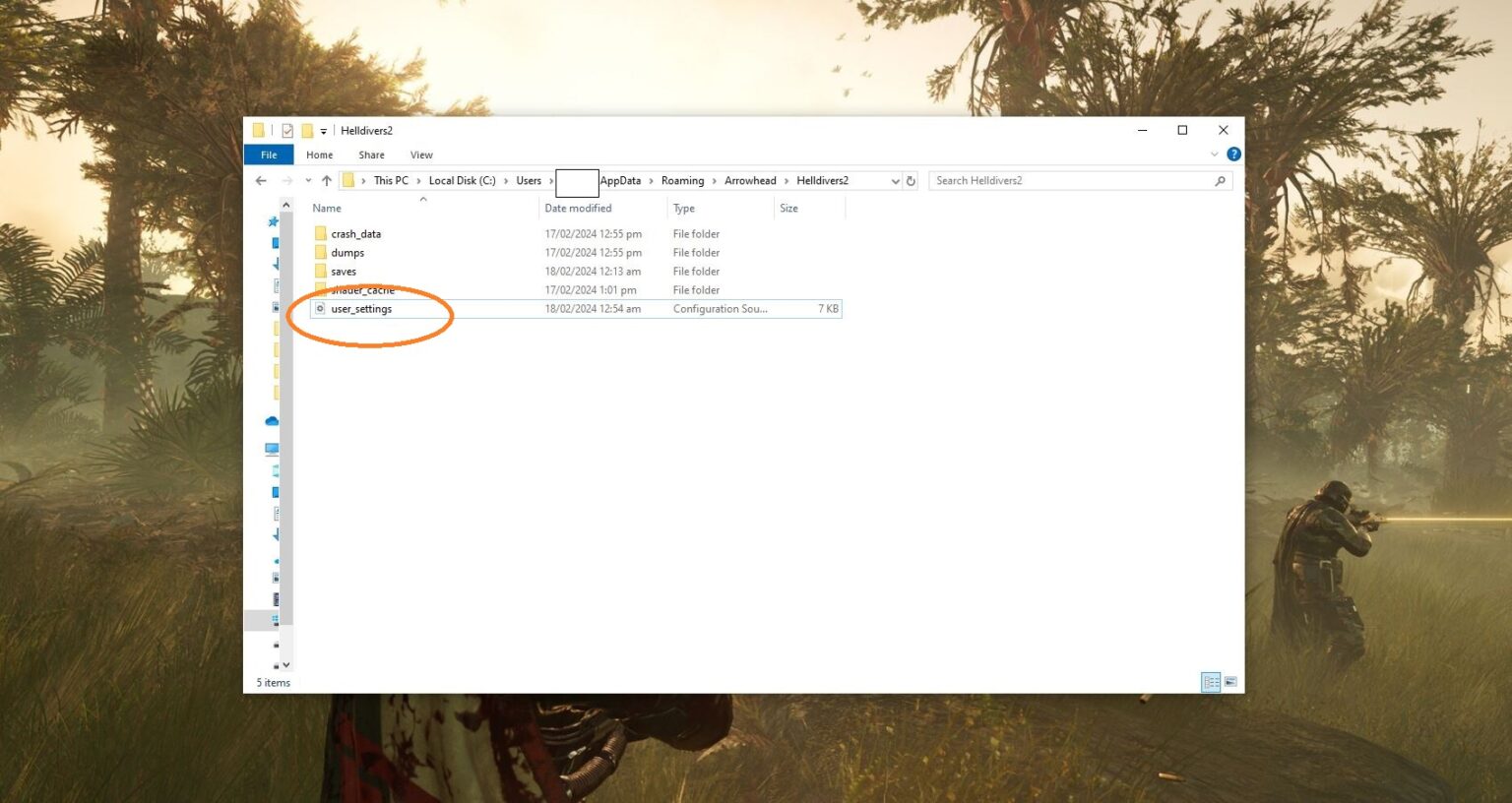Click the Configuration Sou... type cell
The width and height of the screenshot is (1512, 803).
click(x=720, y=309)
